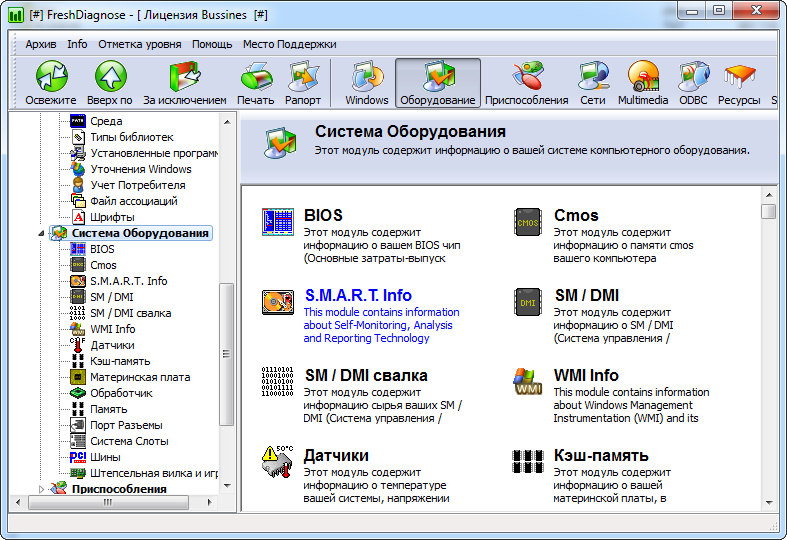Click main panel scroll up arrow
787x540 pixels.
769,195
